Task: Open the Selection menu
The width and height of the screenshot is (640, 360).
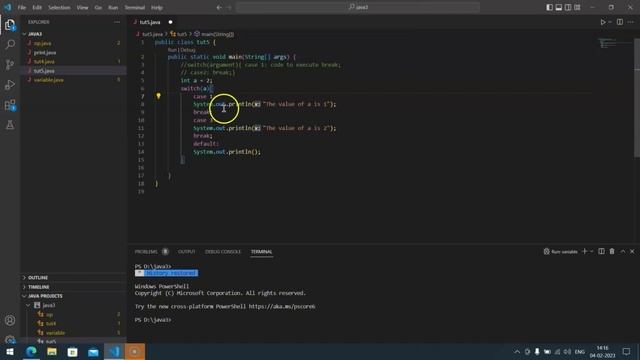Action: point(59,7)
